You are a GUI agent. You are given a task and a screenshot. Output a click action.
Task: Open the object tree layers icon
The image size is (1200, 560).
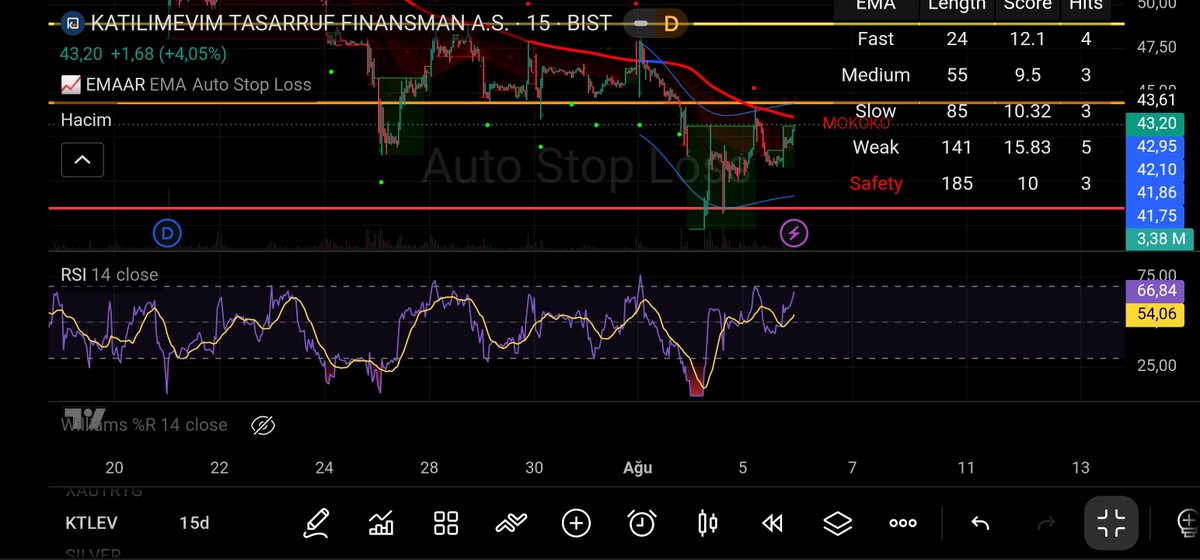click(837, 523)
